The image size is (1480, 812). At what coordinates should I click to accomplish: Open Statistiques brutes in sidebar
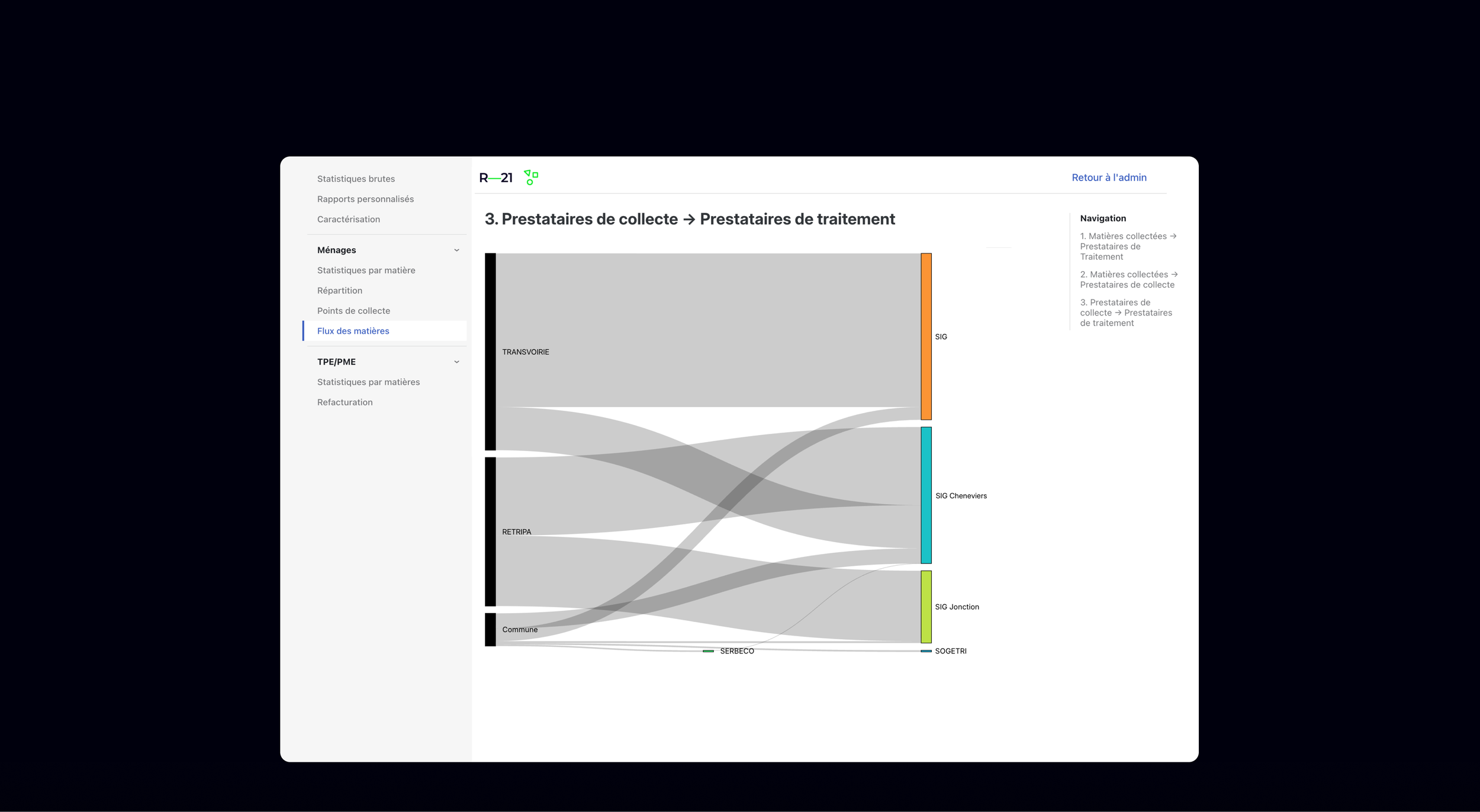pyautogui.click(x=356, y=179)
